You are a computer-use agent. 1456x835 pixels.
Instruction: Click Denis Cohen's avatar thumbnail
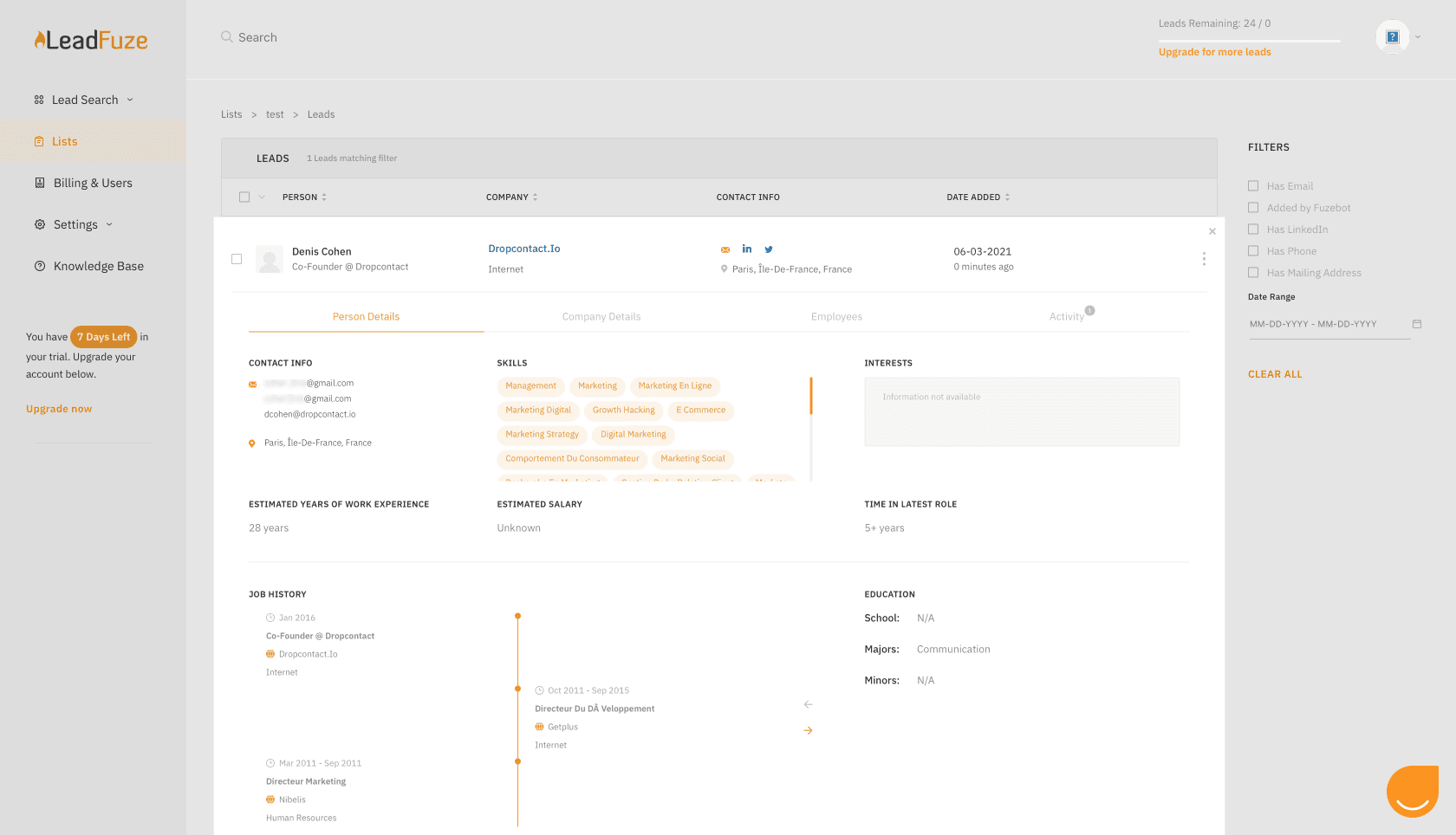(270, 259)
